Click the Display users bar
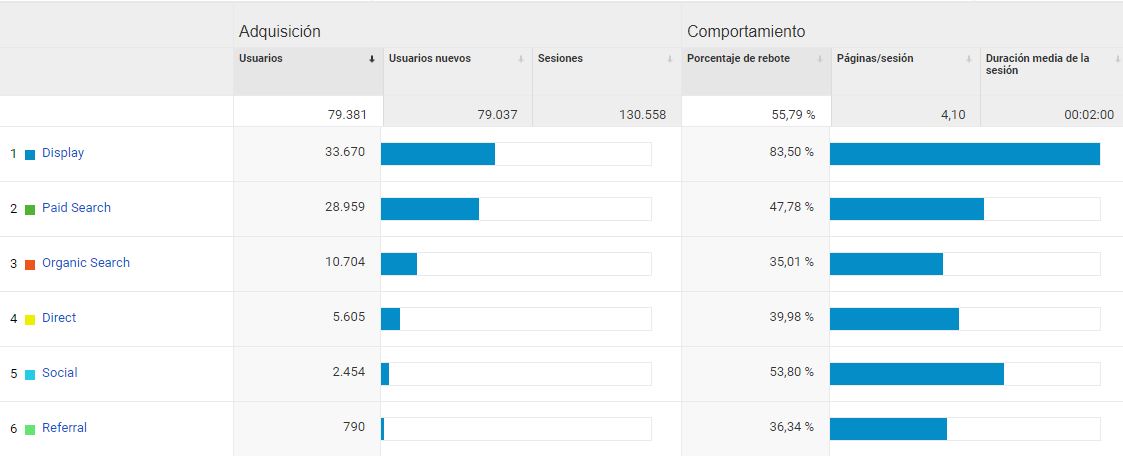 [438, 154]
